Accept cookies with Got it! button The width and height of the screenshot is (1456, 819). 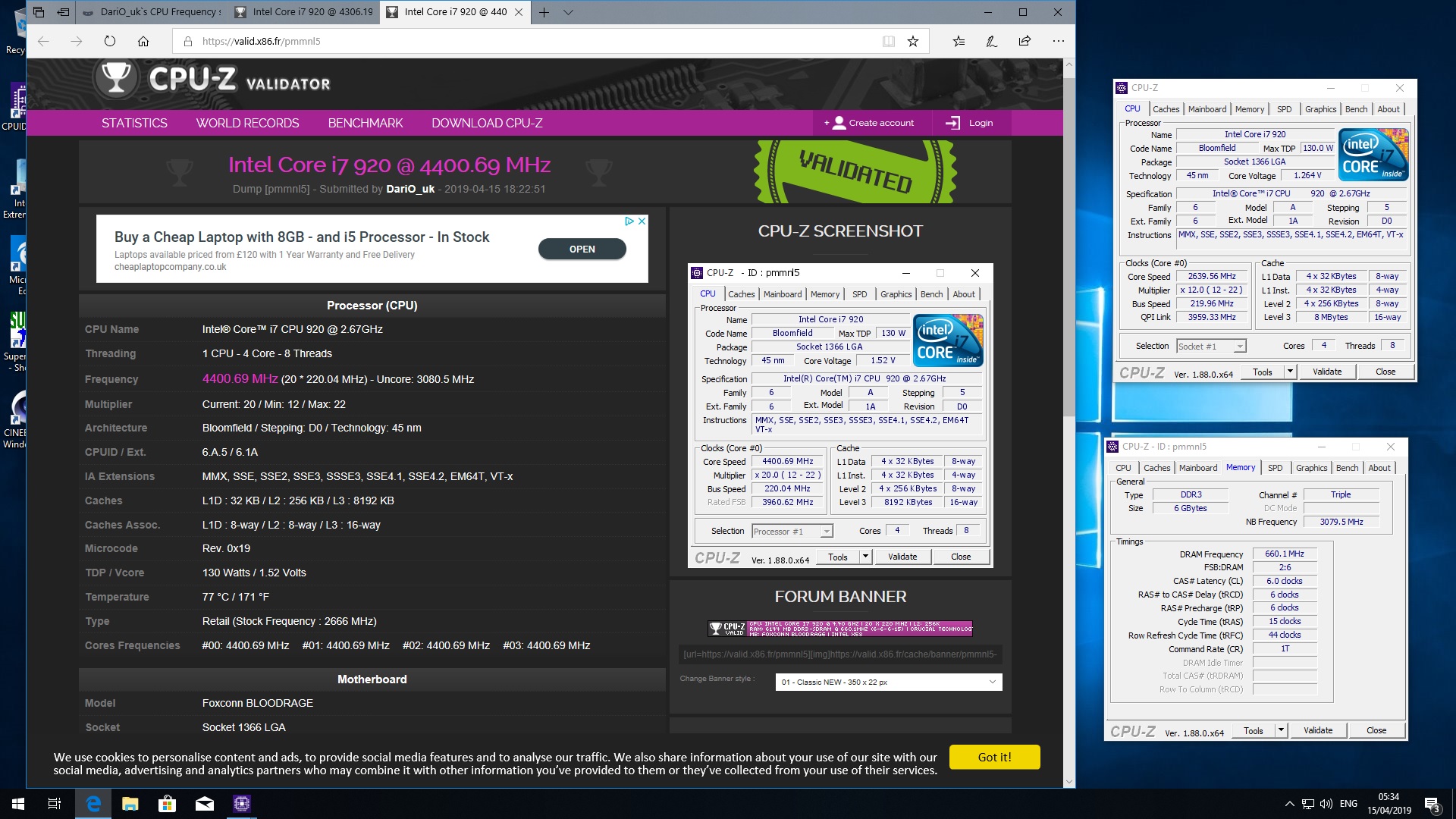click(994, 757)
